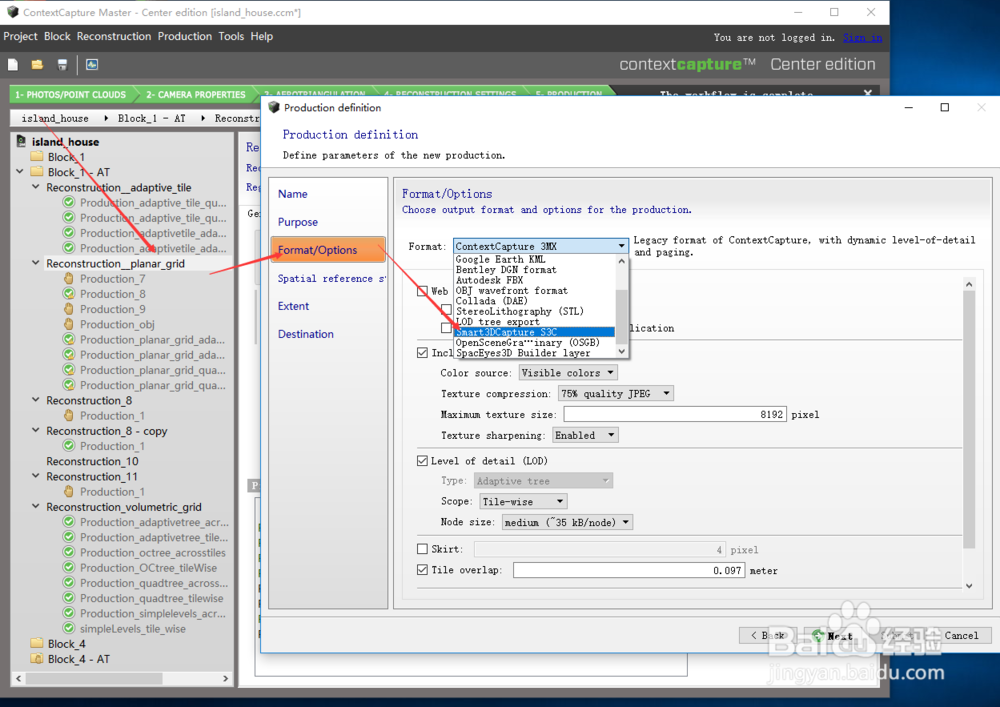Image resolution: width=1000 pixels, height=707 pixels.
Task: Open the Tools menu
Action: pos(231,36)
